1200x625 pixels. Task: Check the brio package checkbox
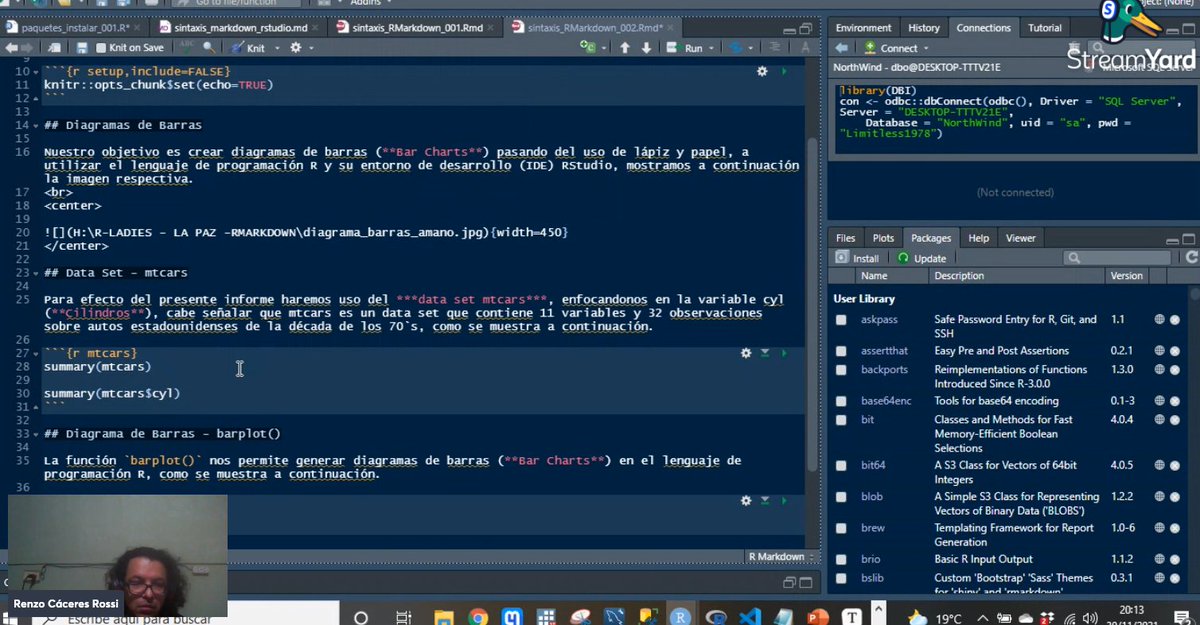[x=842, y=559]
